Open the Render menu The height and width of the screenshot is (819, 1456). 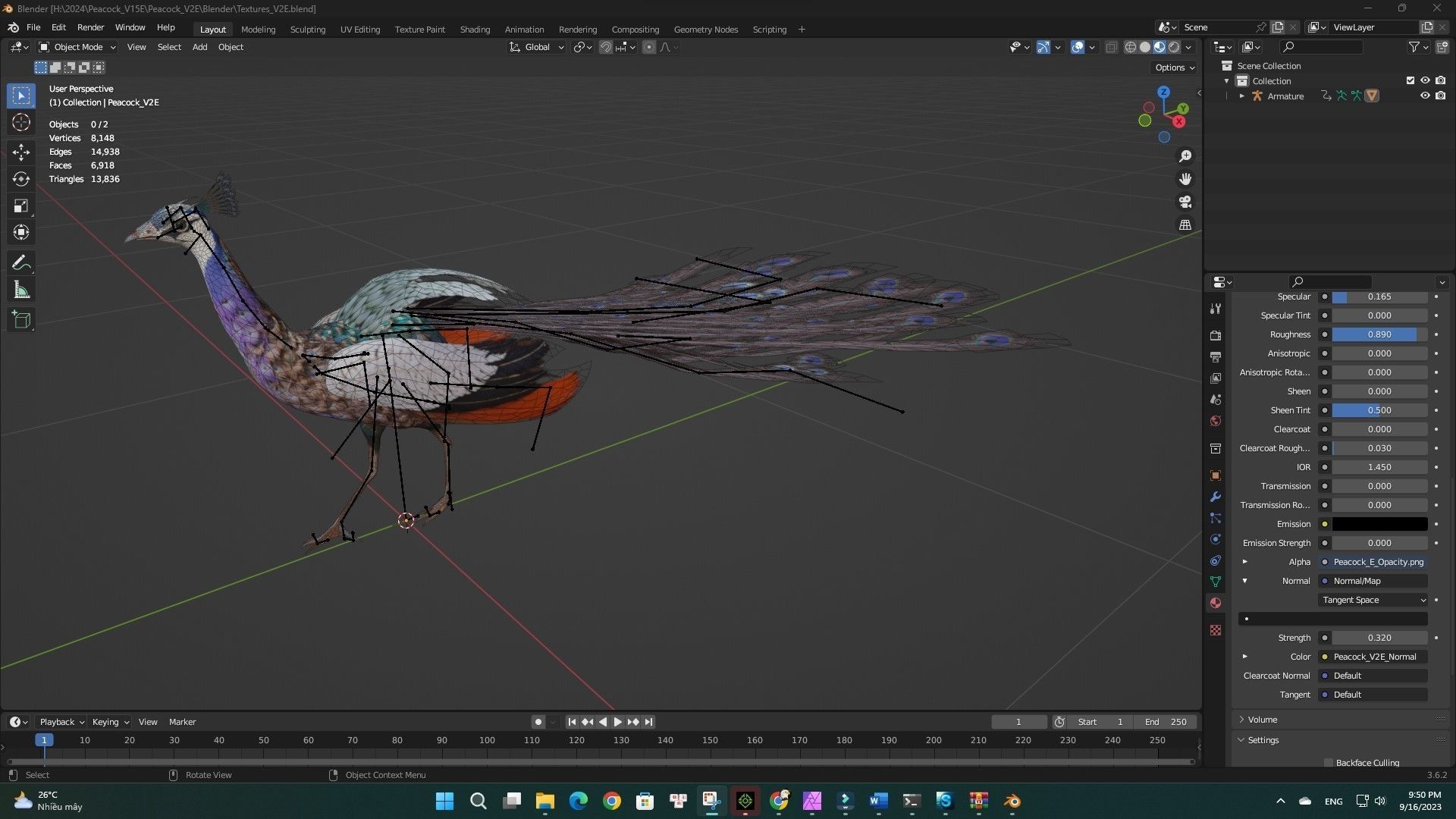pos(90,27)
